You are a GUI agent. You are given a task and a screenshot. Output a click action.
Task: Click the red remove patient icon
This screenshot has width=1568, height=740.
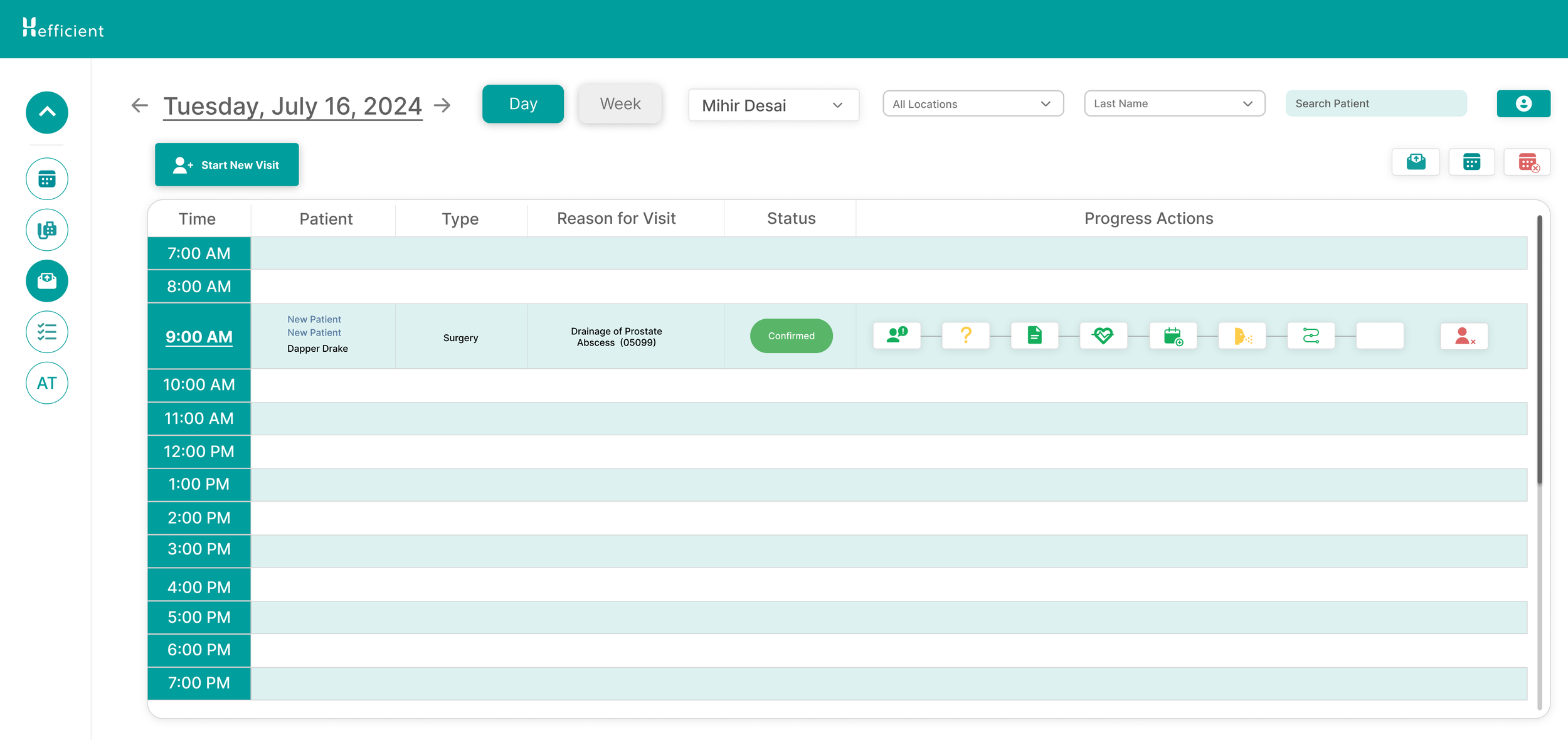point(1464,336)
